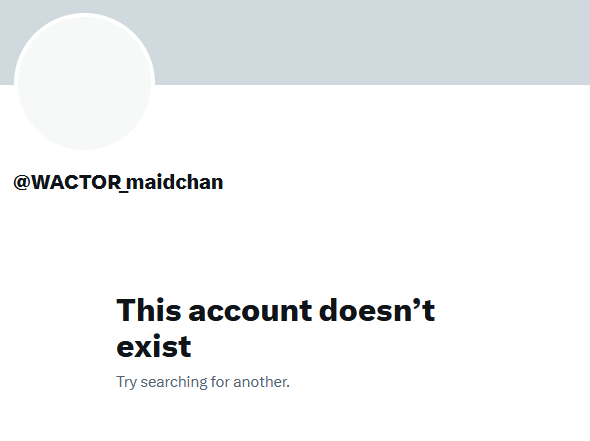Click the "This account doesn't exist" heading
This screenshot has width=590, height=441.
coord(275,328)
